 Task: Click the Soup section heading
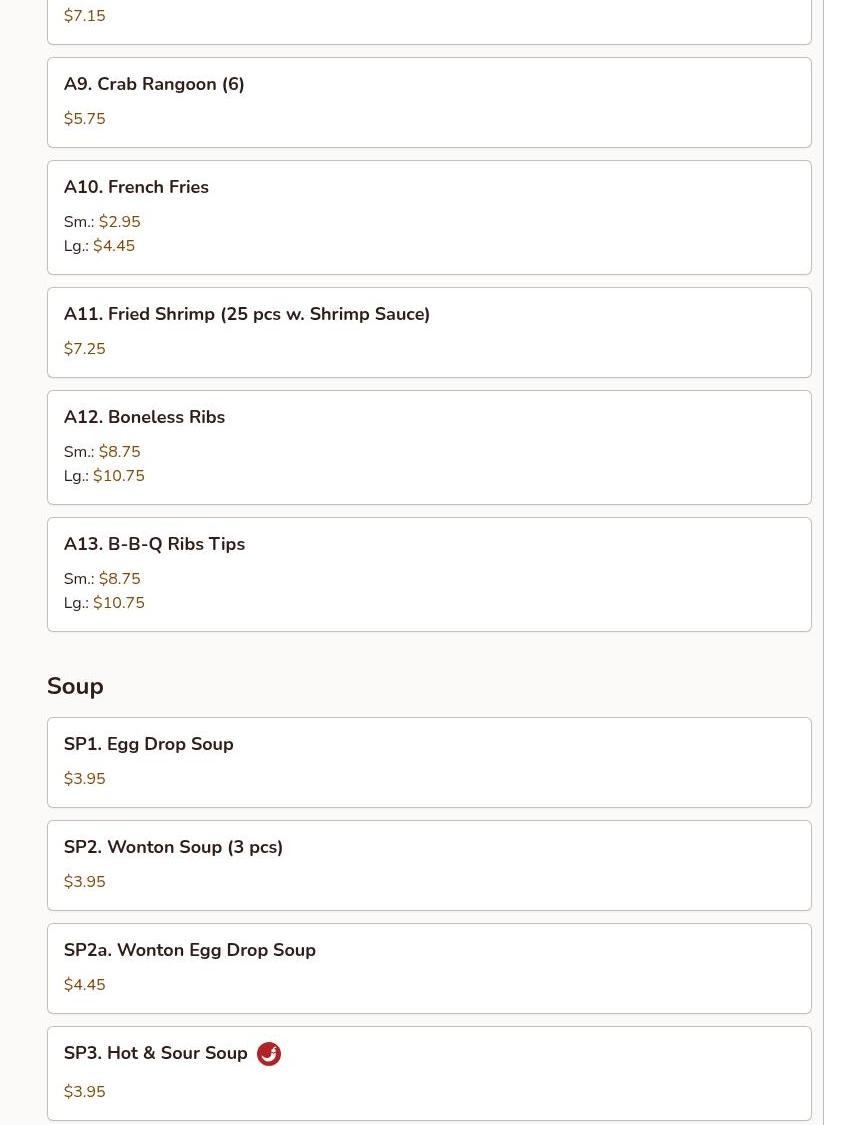pos(75,686)
